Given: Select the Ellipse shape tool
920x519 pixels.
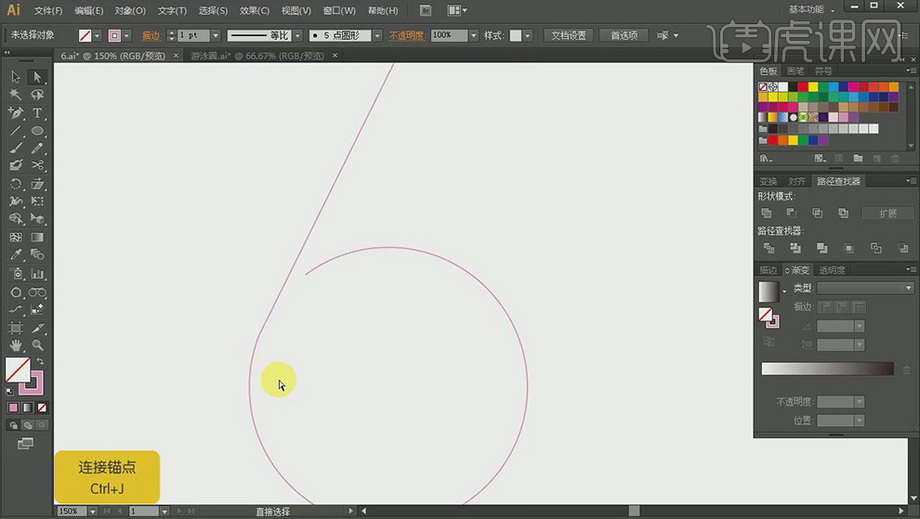Looking at the screenshot, I should coord(37,131).
